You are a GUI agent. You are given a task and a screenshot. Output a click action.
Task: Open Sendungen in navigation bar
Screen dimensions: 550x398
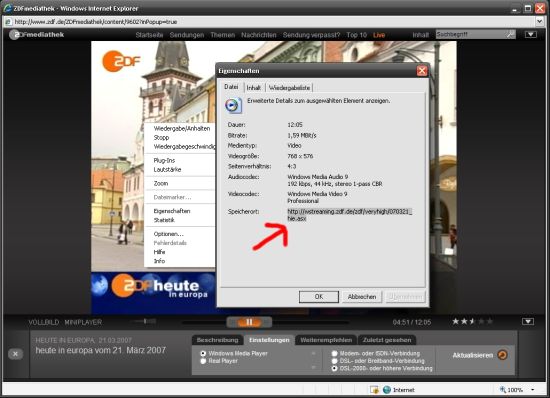point(187,35)
